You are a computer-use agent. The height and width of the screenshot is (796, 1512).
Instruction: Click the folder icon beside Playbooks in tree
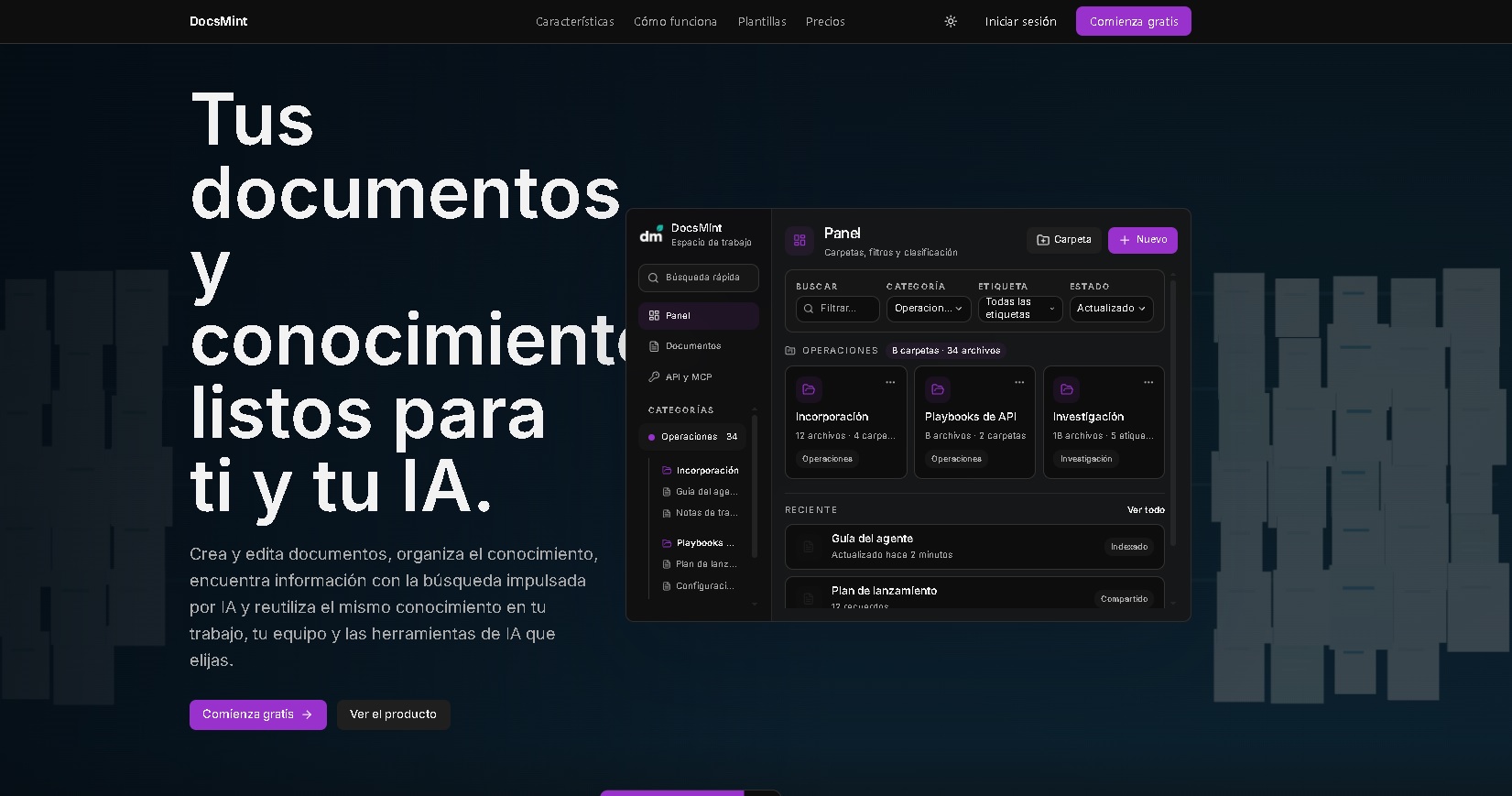click(x=667, y=543)
